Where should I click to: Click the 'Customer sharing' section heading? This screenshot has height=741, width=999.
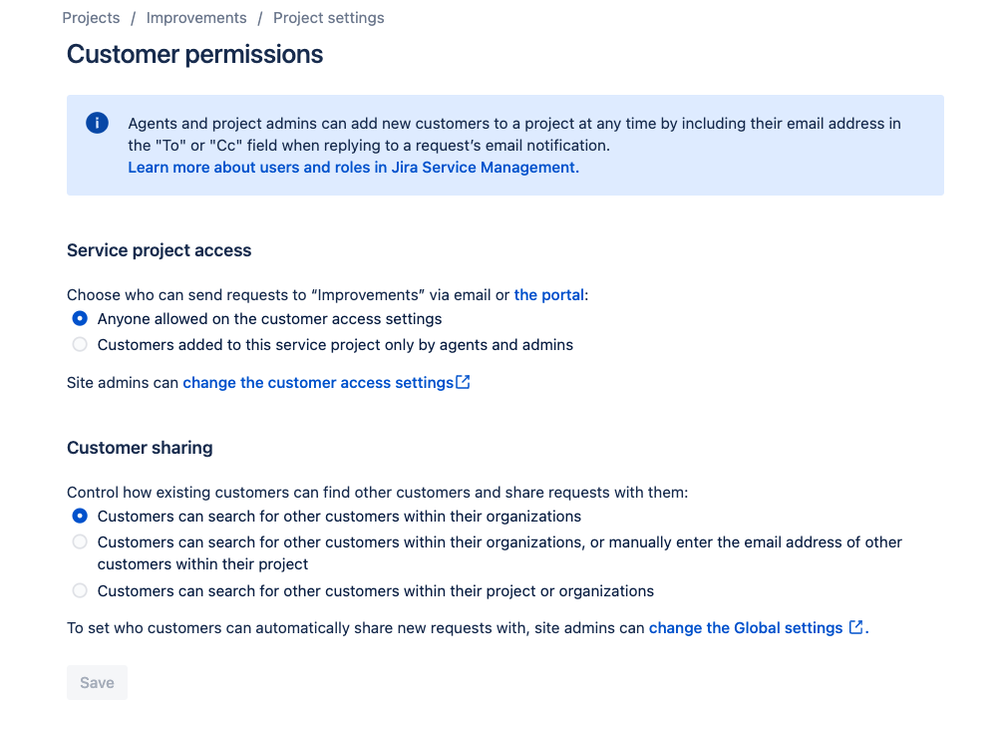tap(140, 448)
